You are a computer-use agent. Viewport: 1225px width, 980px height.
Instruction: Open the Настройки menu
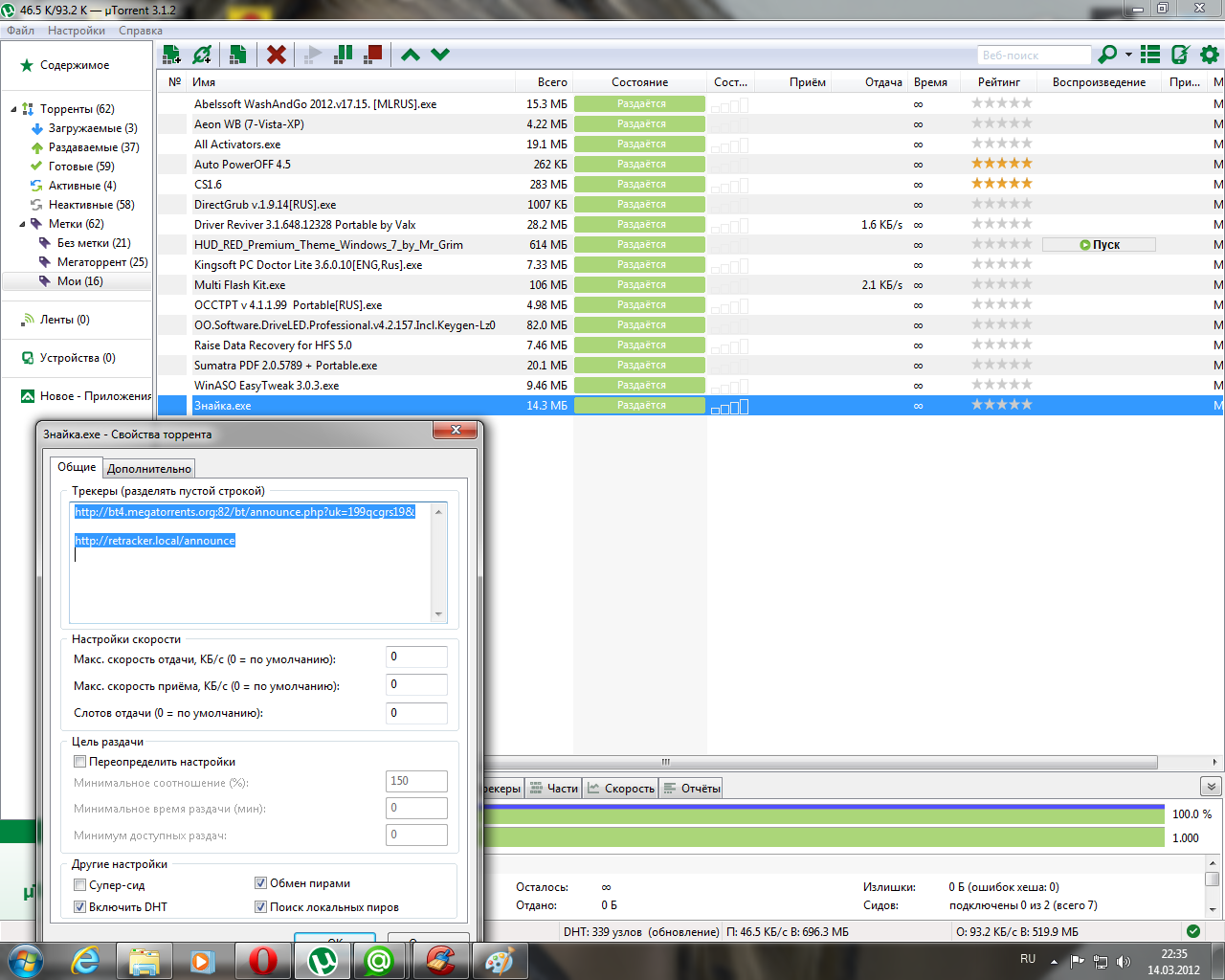(77, 31)
